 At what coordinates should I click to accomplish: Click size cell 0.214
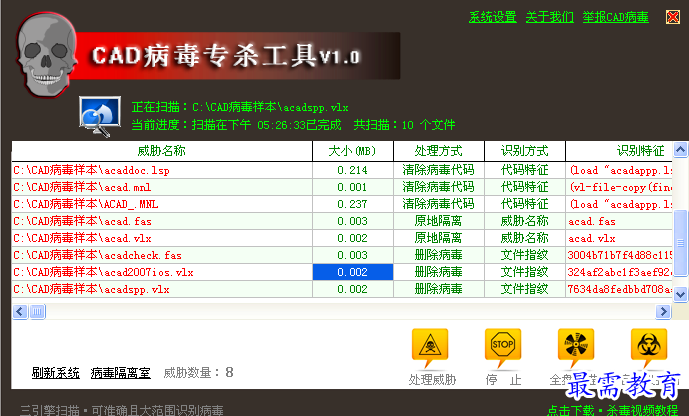pos(352,170)
